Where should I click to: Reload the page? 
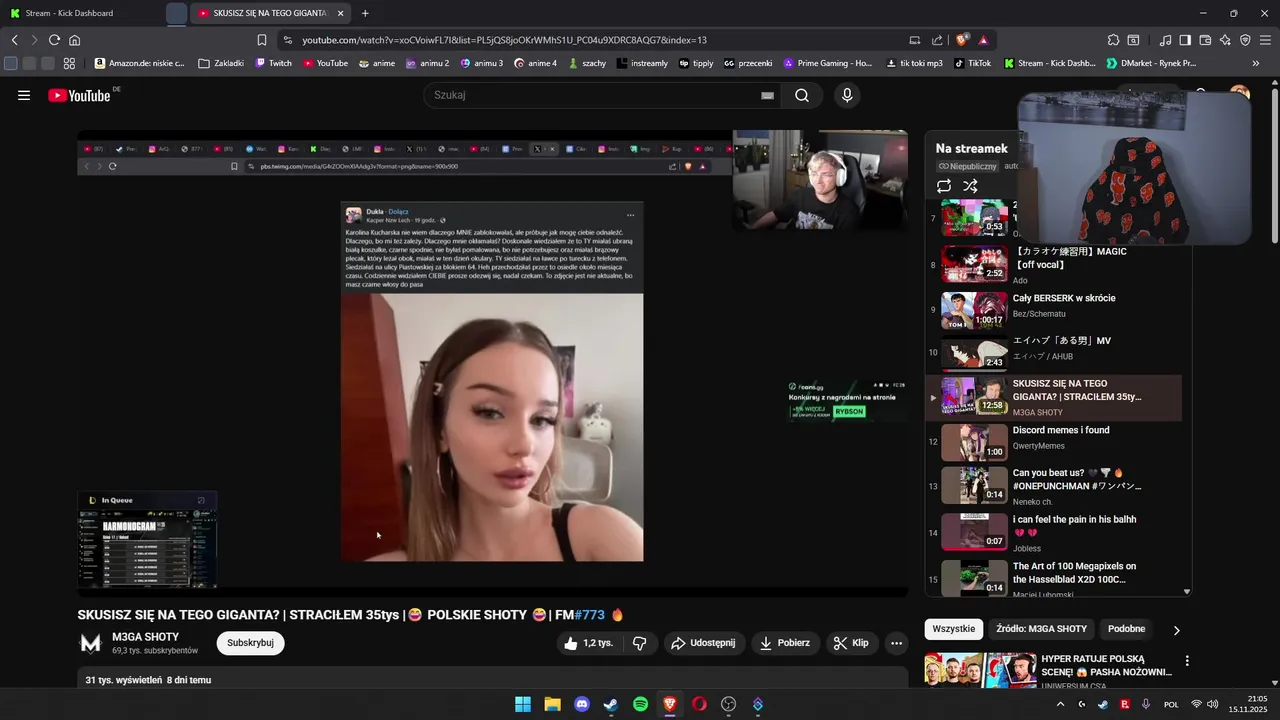click(x=54, y=40)
